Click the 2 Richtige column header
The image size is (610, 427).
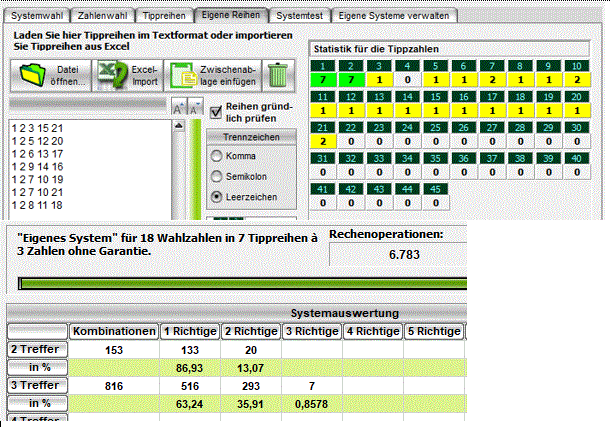click(251, 331)
